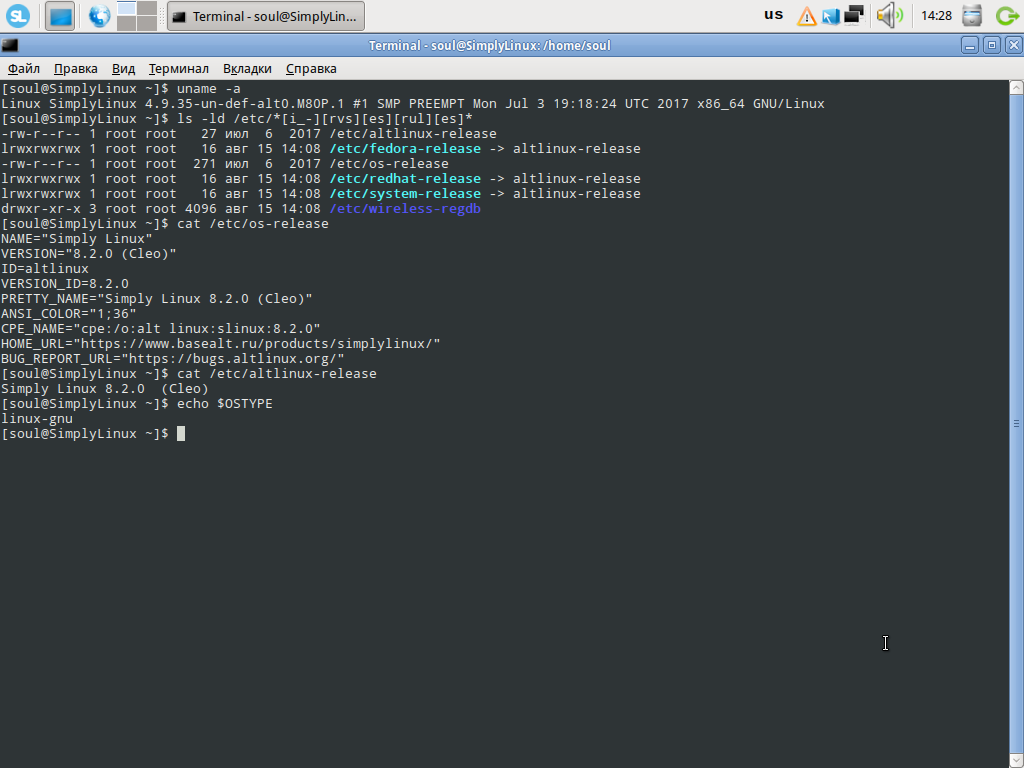Open the Вид menu
This screenshot has width=1024, height=768.
point(123,69)
